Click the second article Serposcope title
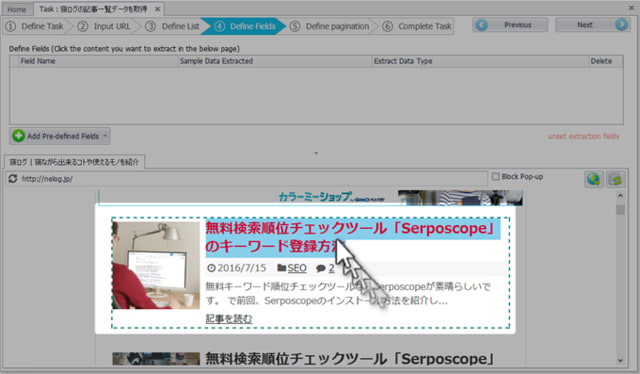Image resolution: width=640 pixels, height=374 pixels. 350,358
